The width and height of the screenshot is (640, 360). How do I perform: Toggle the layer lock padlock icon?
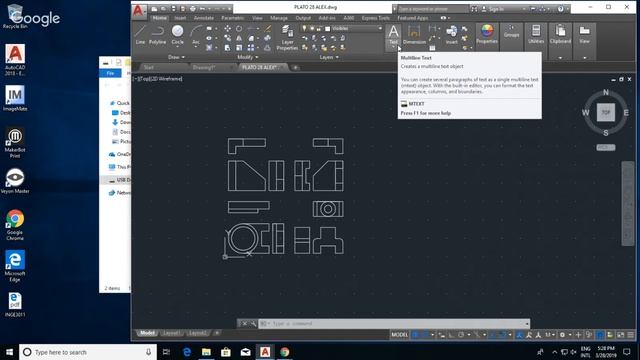click(x=319, y=28)
